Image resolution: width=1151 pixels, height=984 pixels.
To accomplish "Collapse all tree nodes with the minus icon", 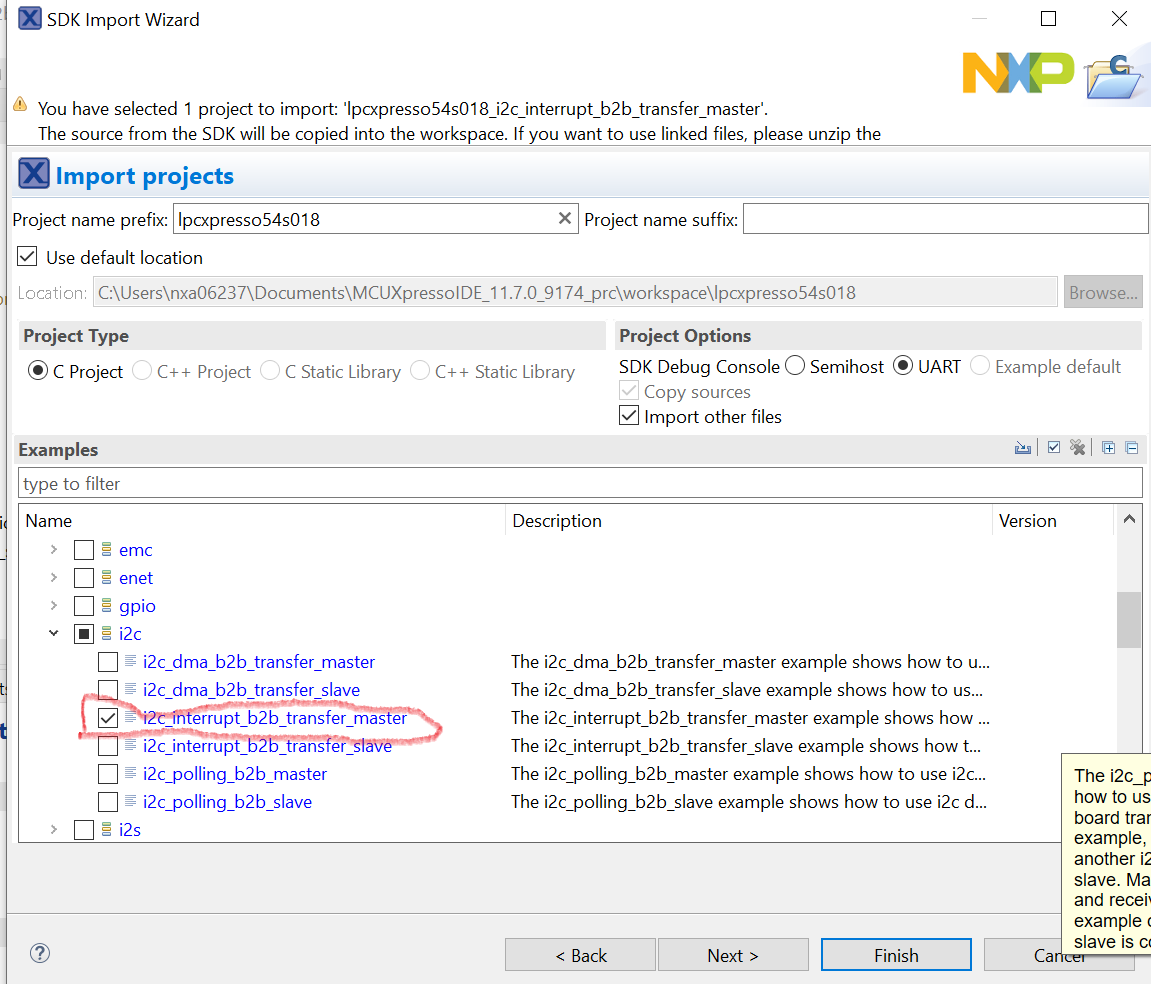I will click(1131, 447).
